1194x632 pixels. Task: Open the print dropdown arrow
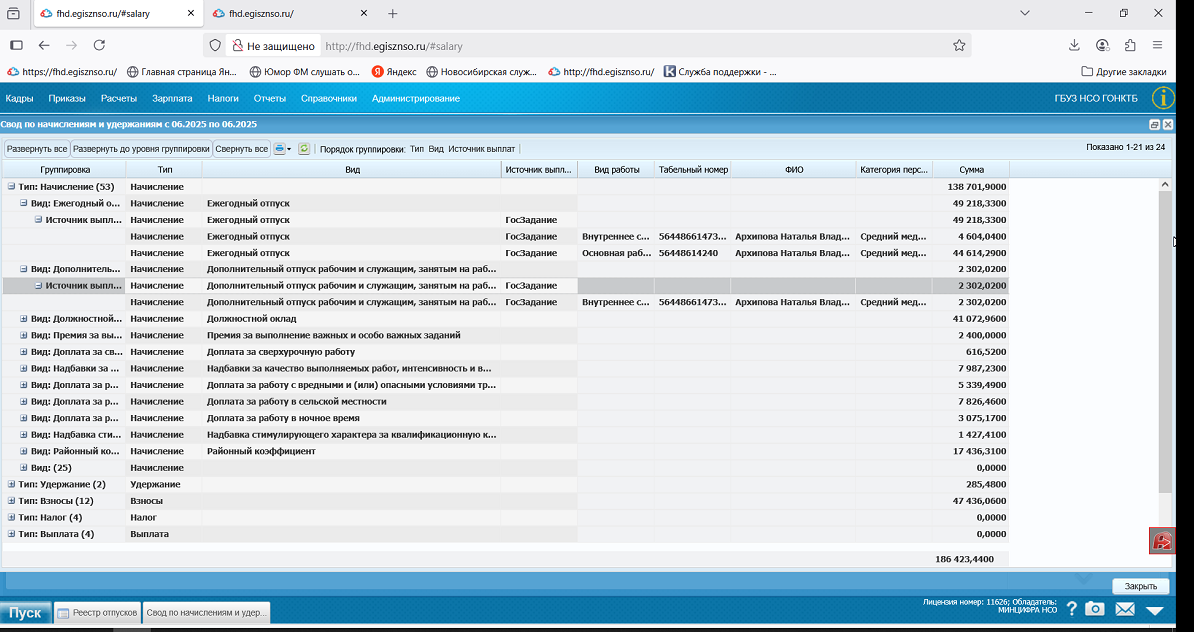289,149
